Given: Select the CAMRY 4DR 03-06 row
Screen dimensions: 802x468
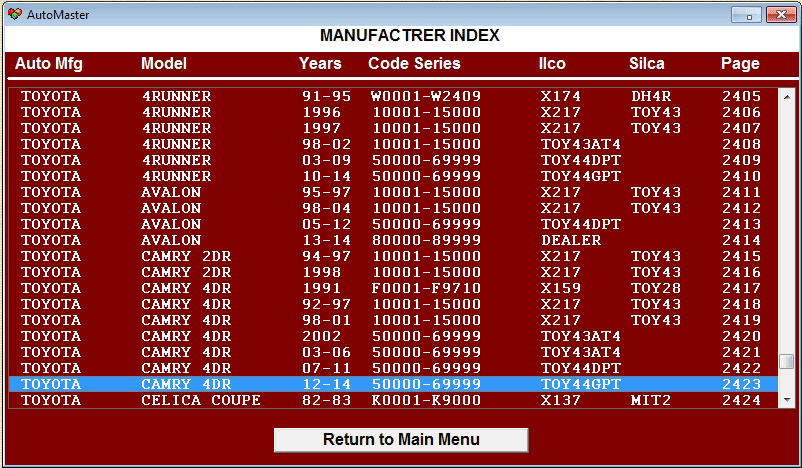Looking at the screenshot, I should click(393, 352).
